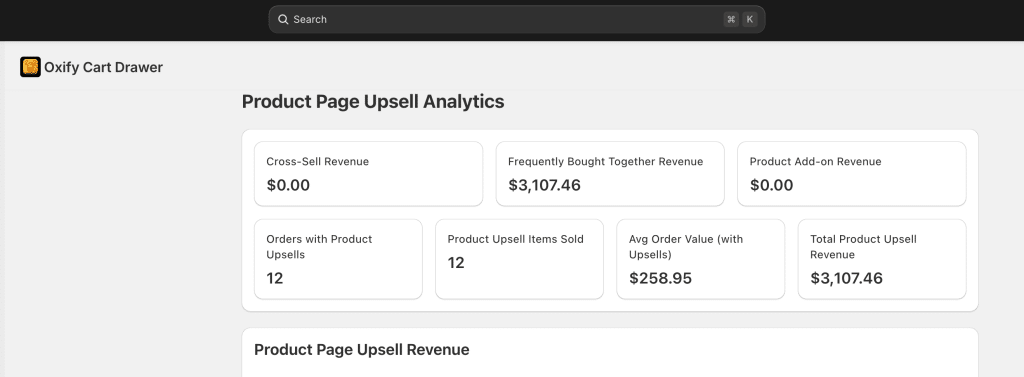
Task: Select the Frequently Bought Together $3,107.46 value
Action: click(544, 185)
